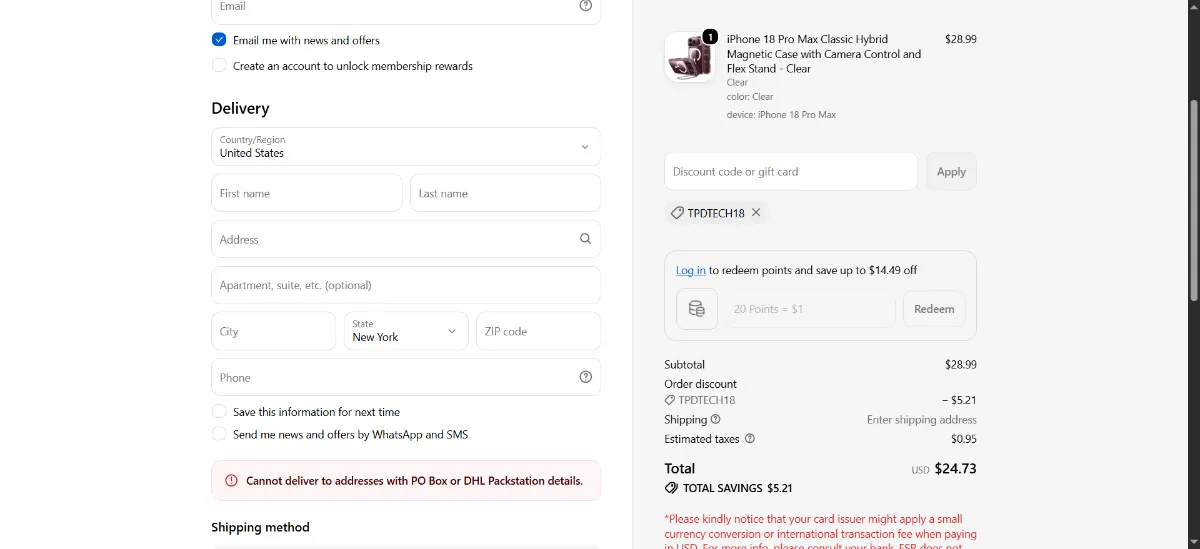
Task: Click the Enter shipping address text
Action: (922, 420)
